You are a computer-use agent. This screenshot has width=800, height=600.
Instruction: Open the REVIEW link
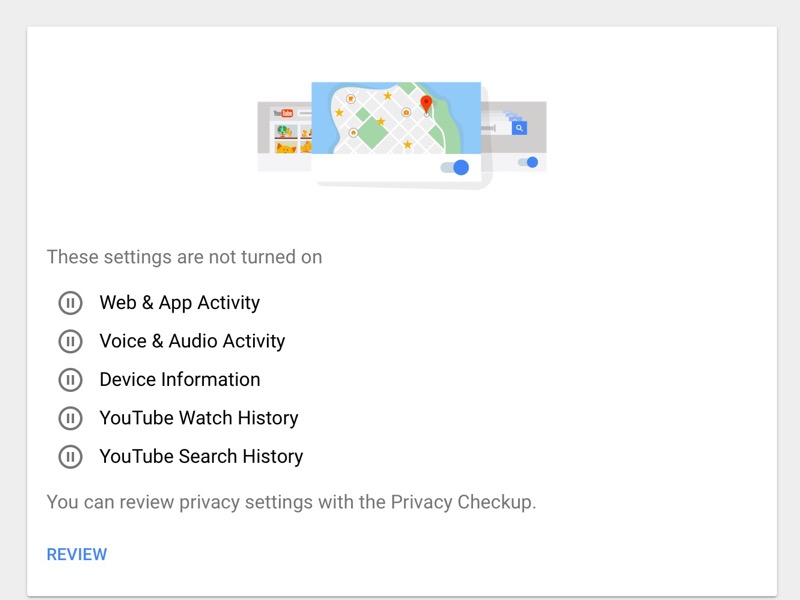coord(77,554)
